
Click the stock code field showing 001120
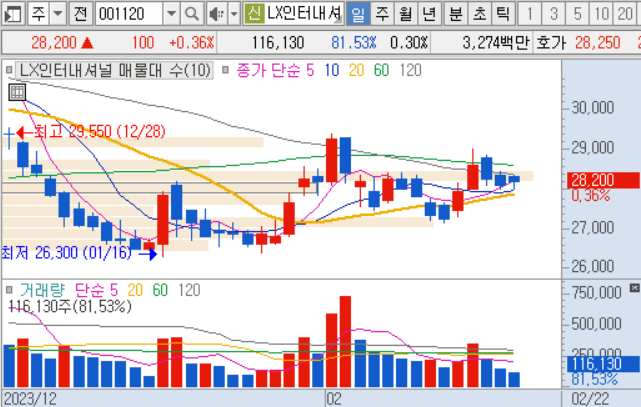tap(129, 14)
